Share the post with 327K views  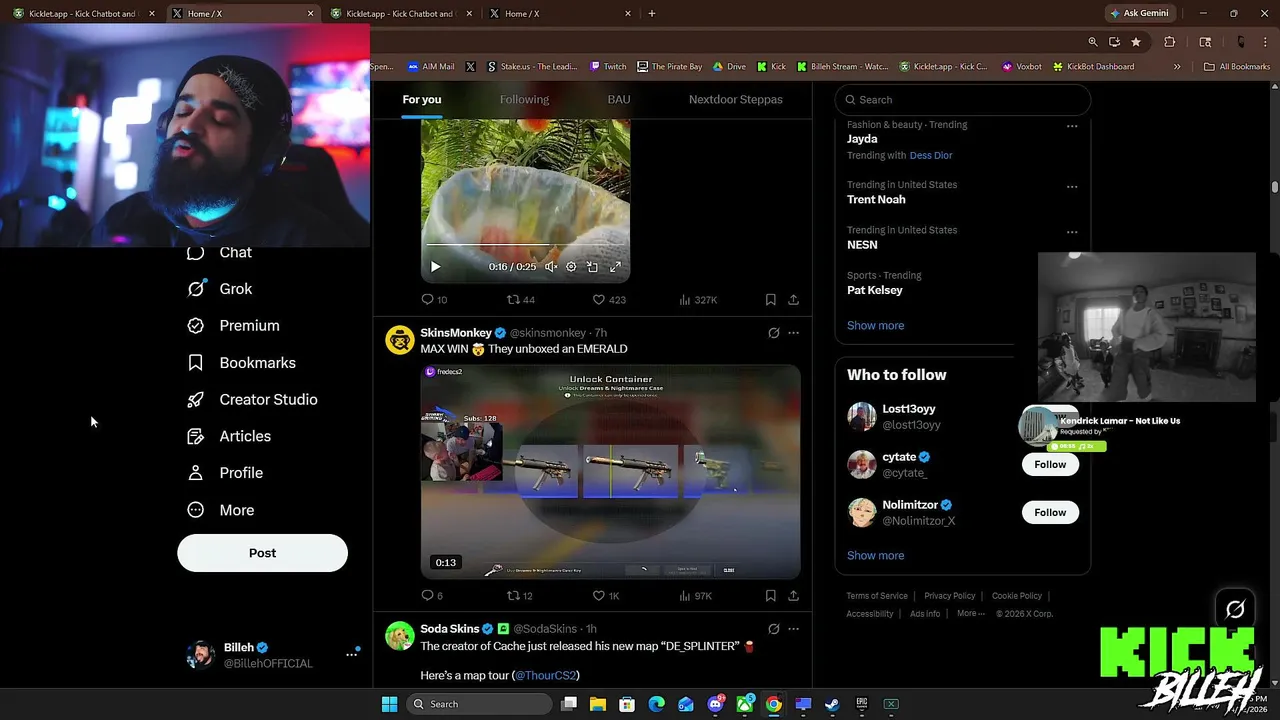pyautogui.click(x=793, y=300)
